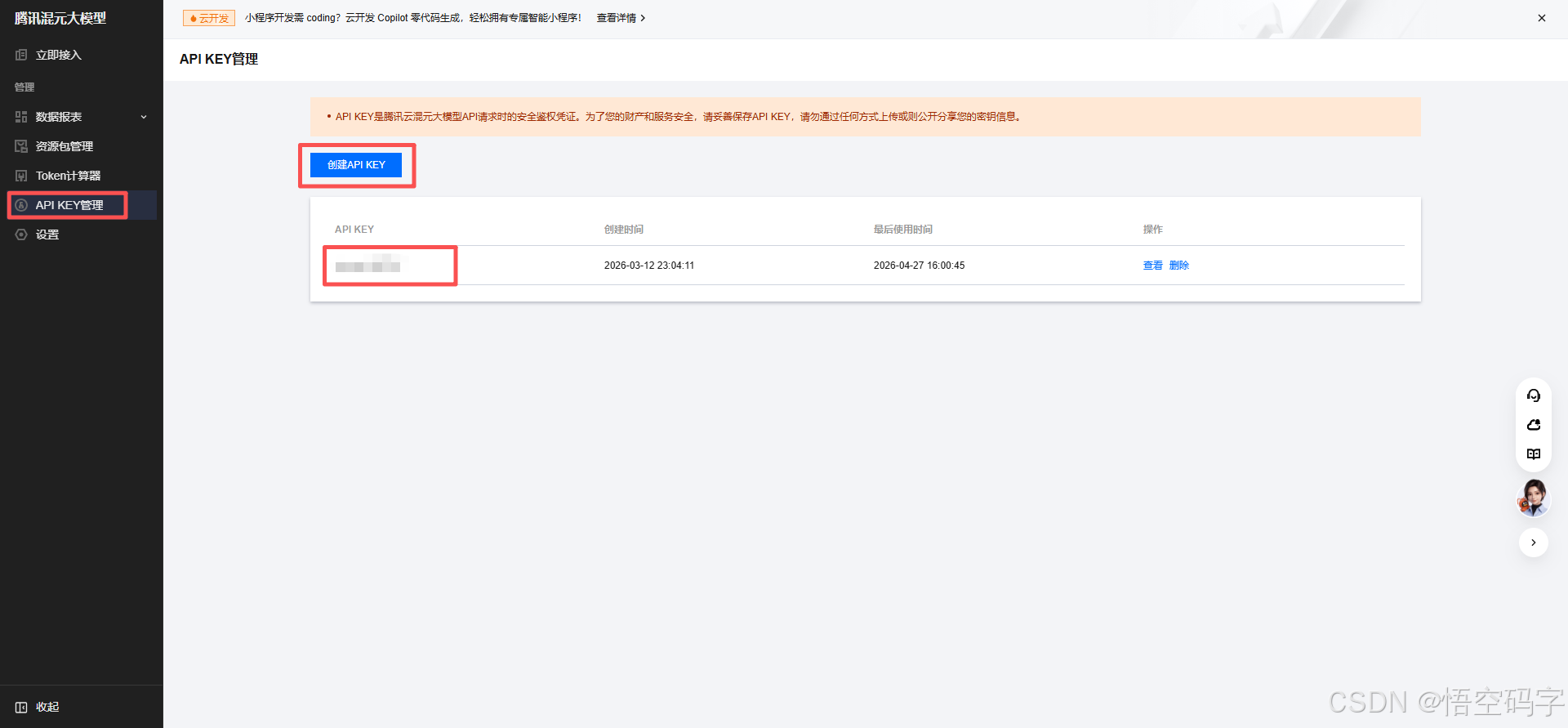Open 查看详情 link in banner
The image size is (1568, 728).
pyautogui.click(x=621, y=18)
